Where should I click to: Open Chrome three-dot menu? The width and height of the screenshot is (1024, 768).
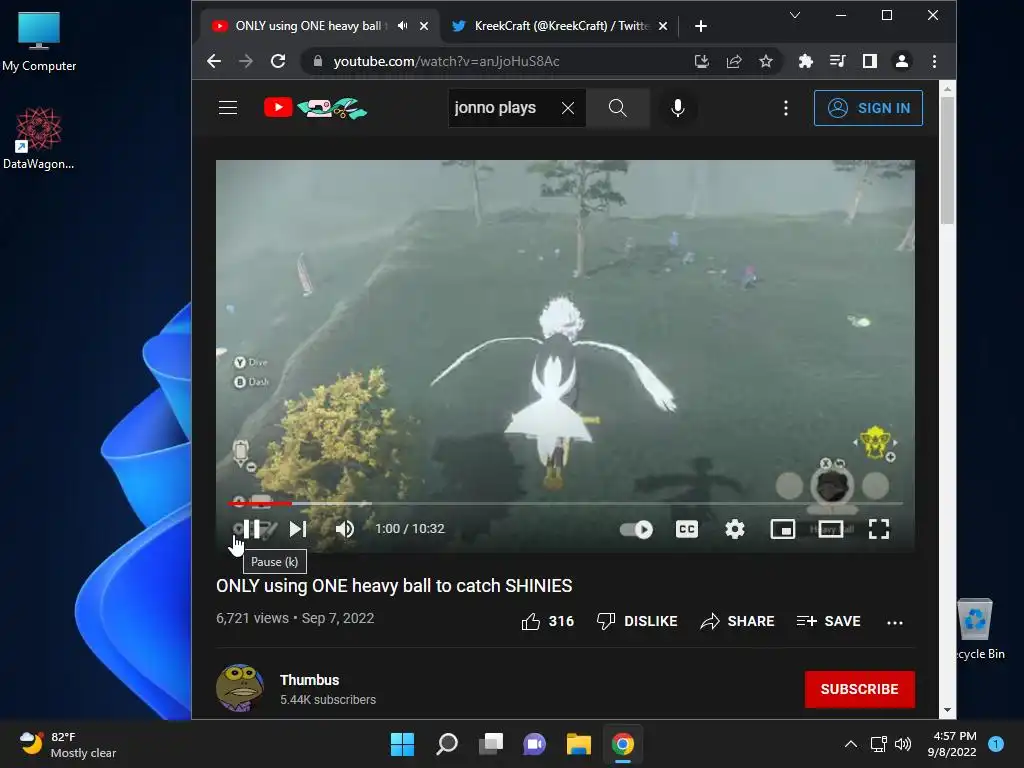tap(935, 61)
